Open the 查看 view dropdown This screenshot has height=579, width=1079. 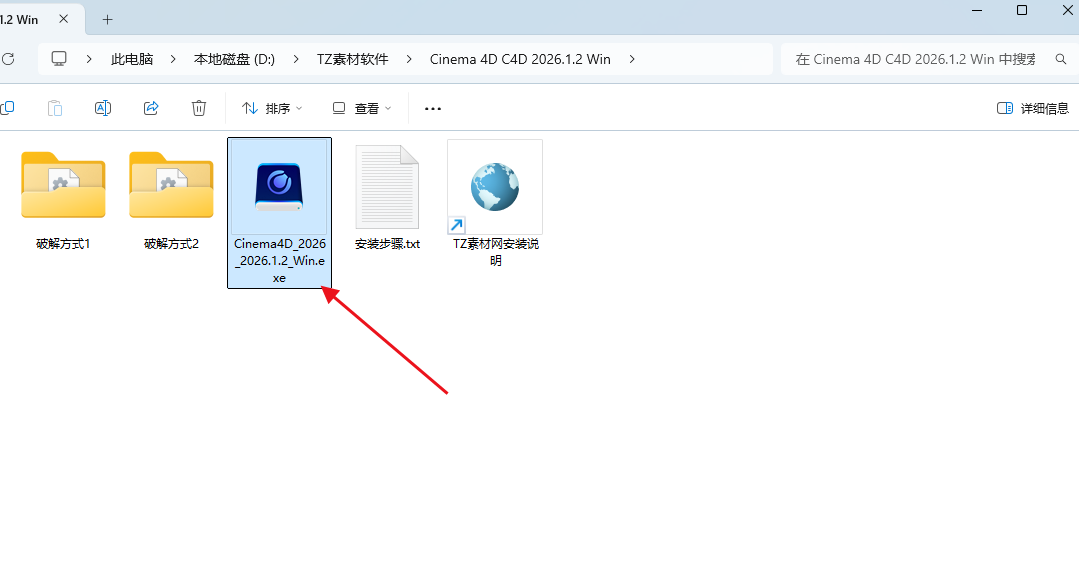coord(362,108)
